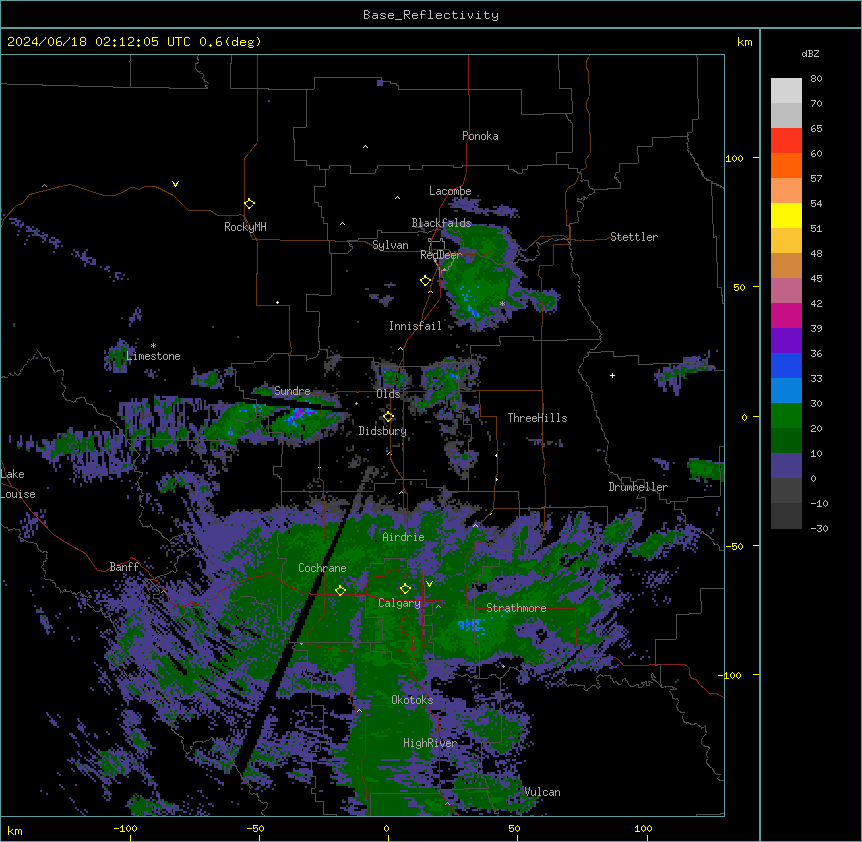Screen dimensions: 862x842
Task: Click the -100 tick on bottom axis
Action: [x=125, y=829]
